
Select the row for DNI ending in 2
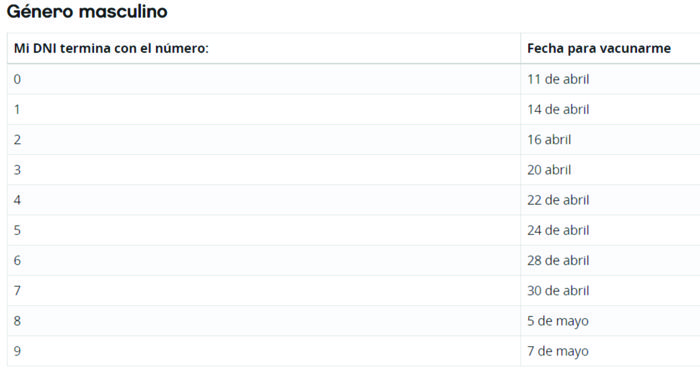[354, 140]
